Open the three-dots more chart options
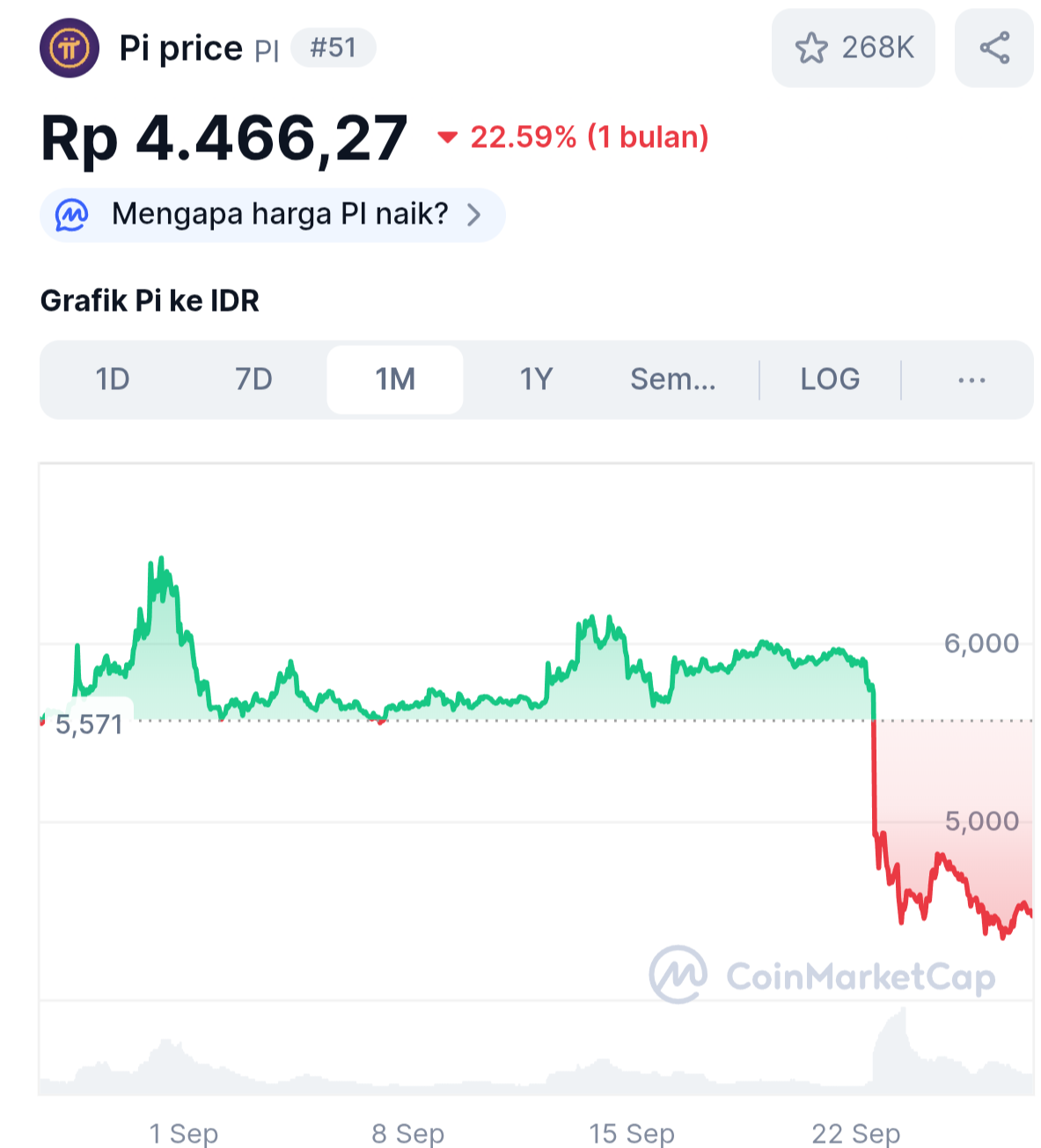 click(971, 380)
